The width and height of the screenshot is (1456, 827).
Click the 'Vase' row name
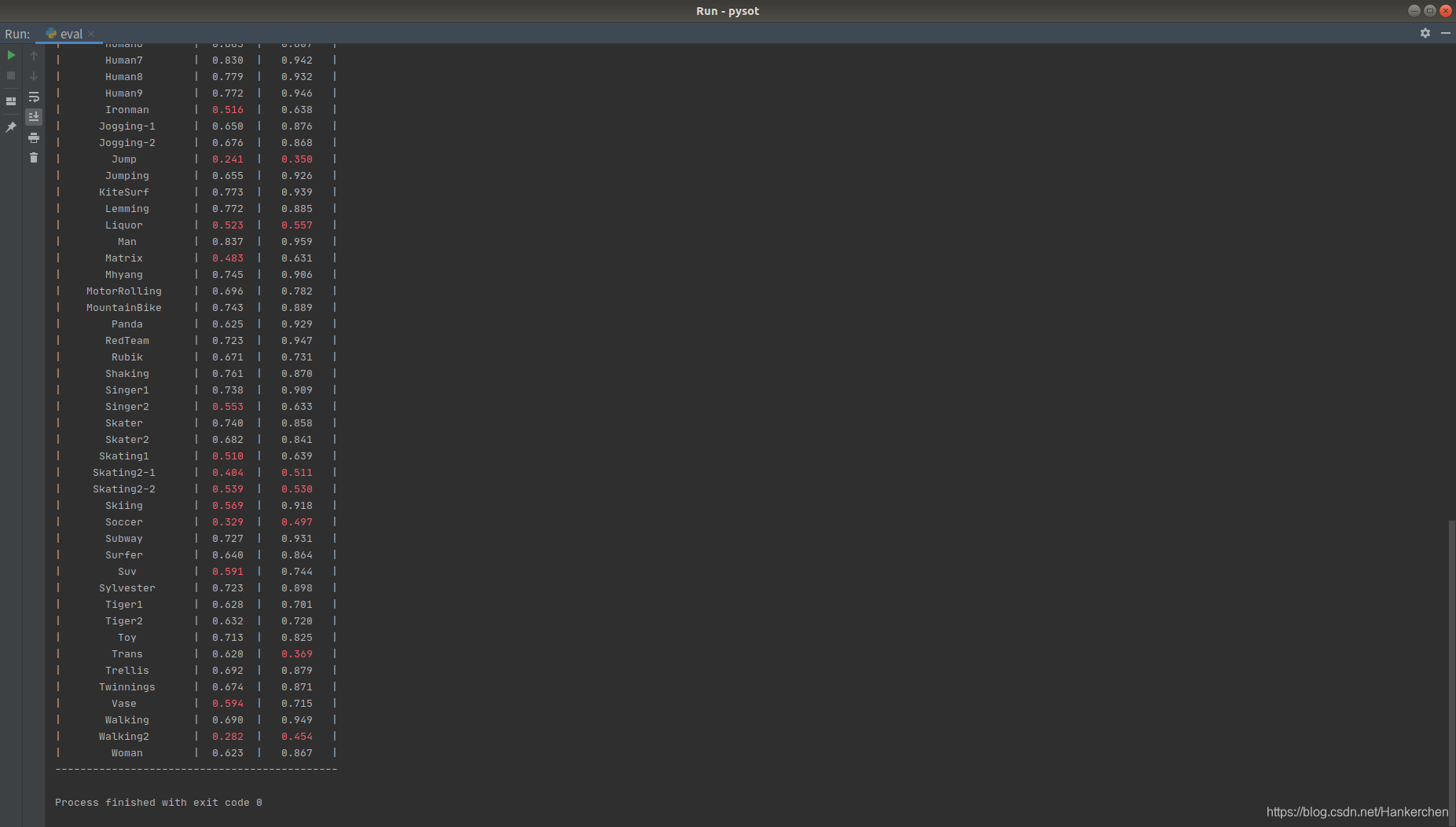coord(124,704)
